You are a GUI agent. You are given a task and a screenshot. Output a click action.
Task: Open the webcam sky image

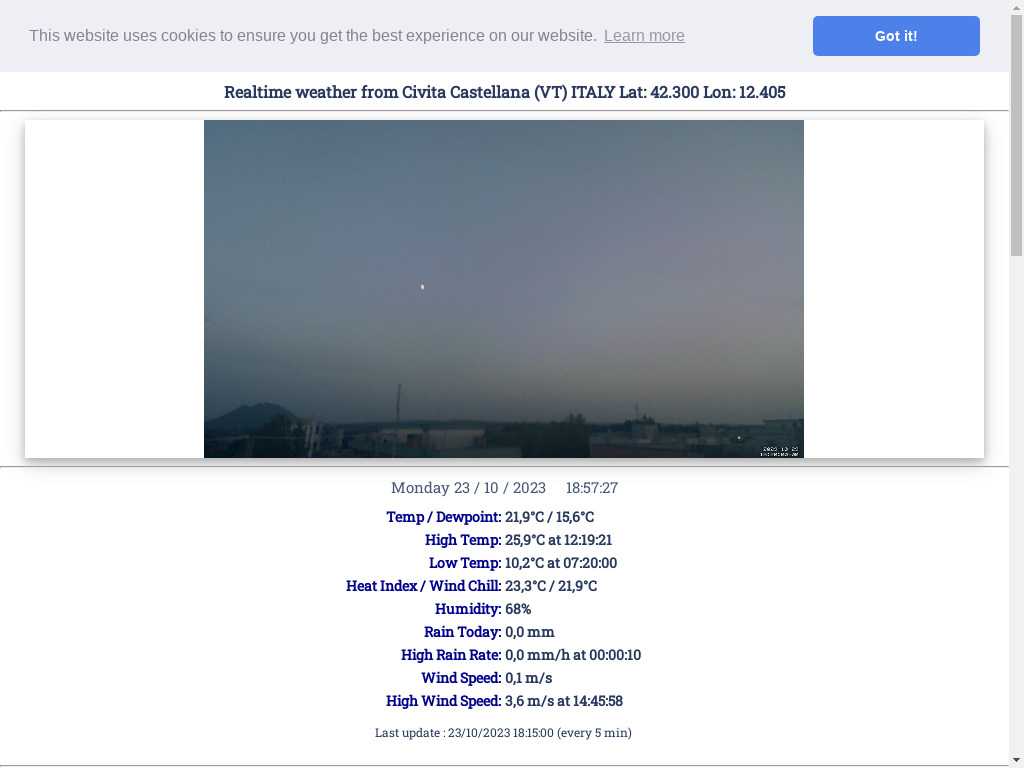click(504, 289)
